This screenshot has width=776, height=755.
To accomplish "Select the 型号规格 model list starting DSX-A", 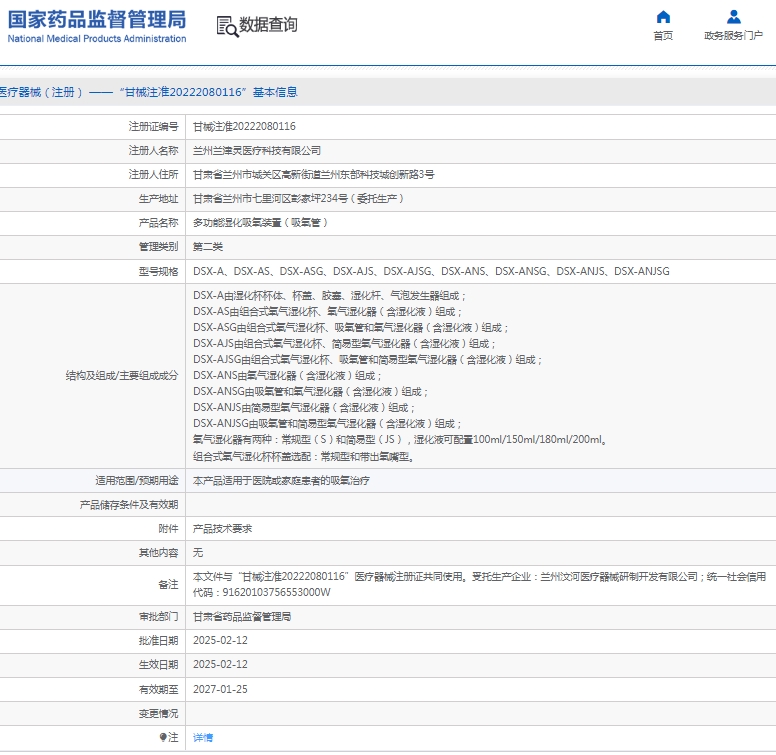I will tap(431, 271).
